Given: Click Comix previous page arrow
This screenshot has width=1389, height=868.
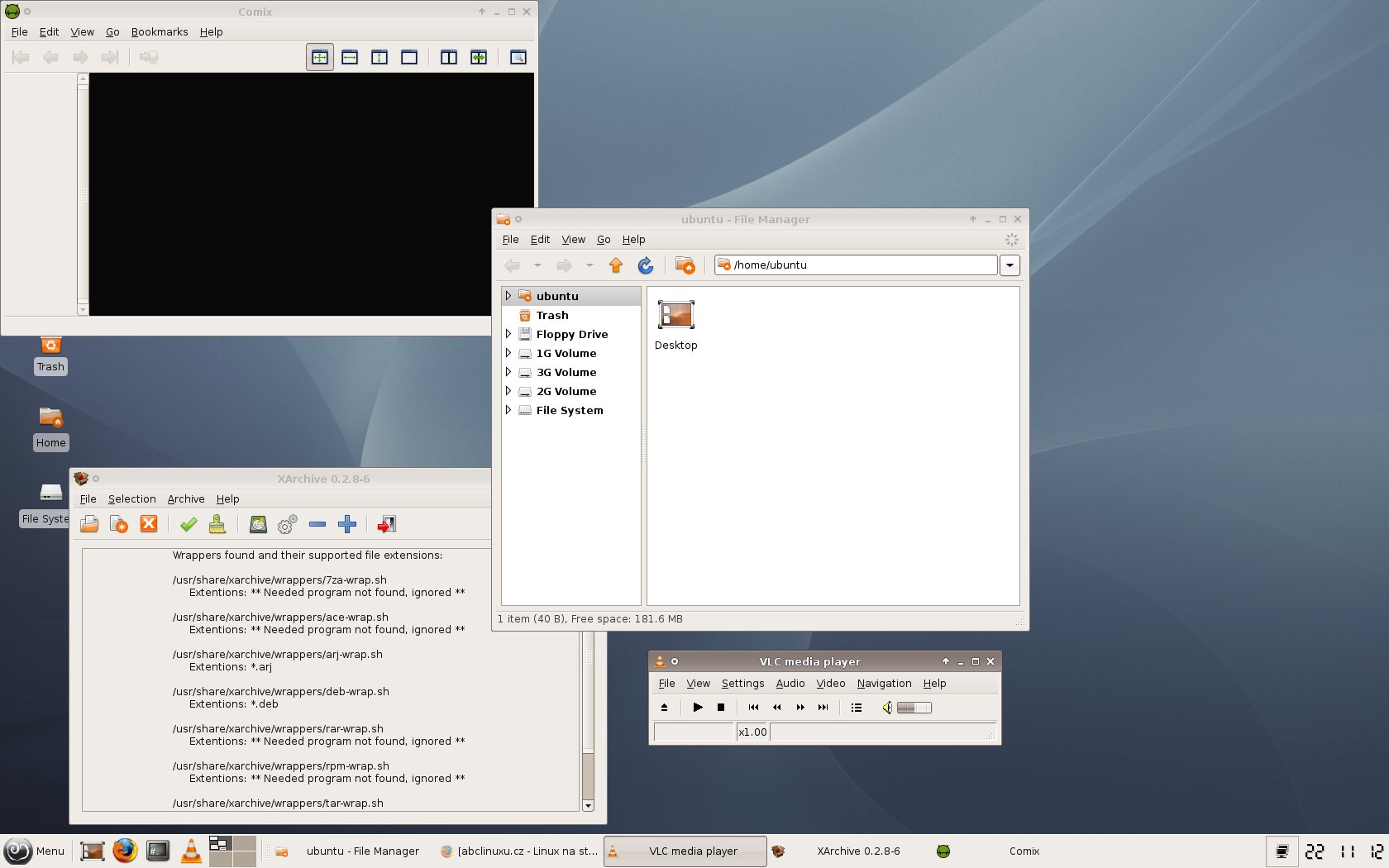Looking at the screenshot, I should pos(50,57).
